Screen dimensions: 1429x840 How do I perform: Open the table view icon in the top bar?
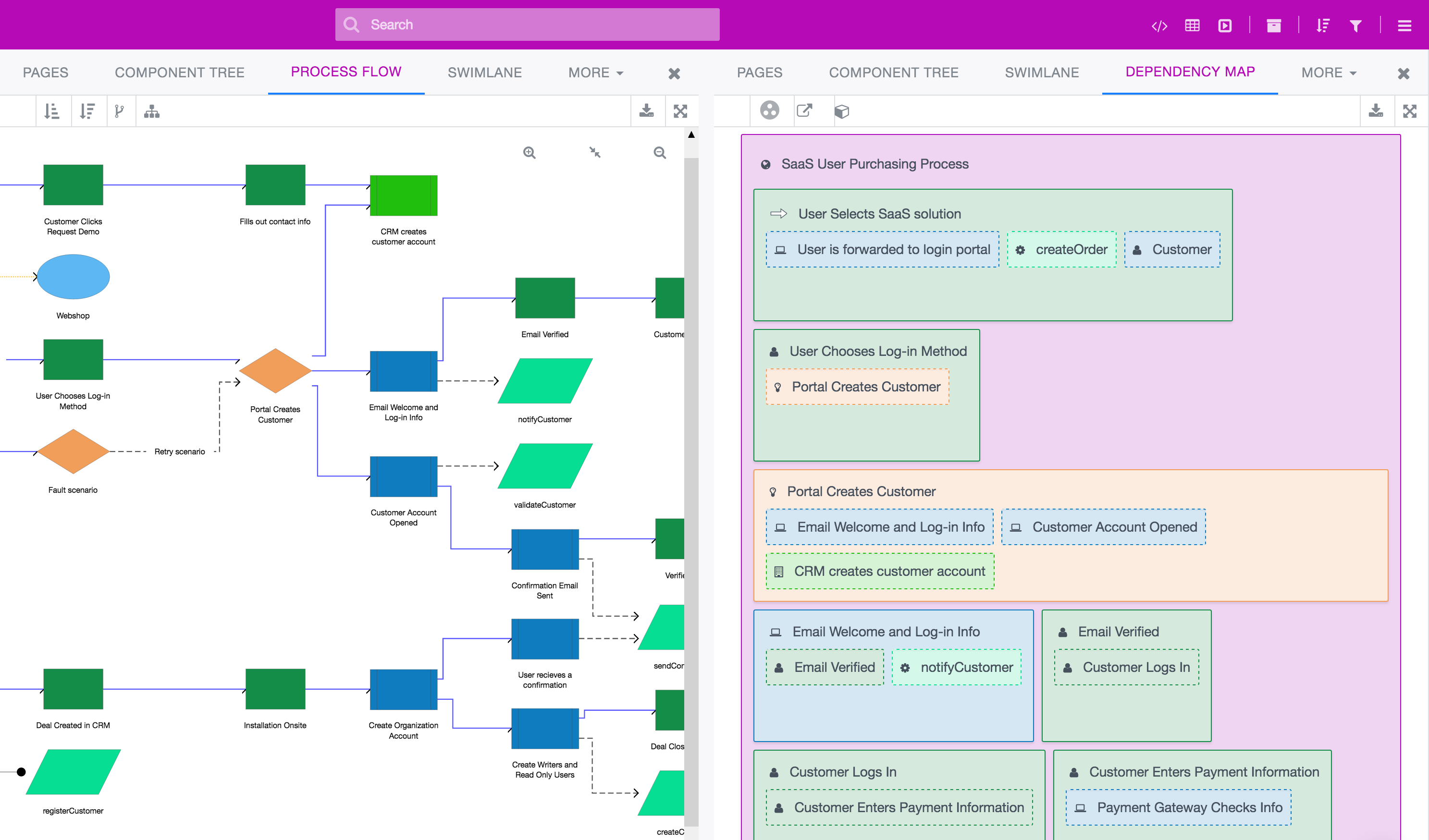click(1192, 25)
